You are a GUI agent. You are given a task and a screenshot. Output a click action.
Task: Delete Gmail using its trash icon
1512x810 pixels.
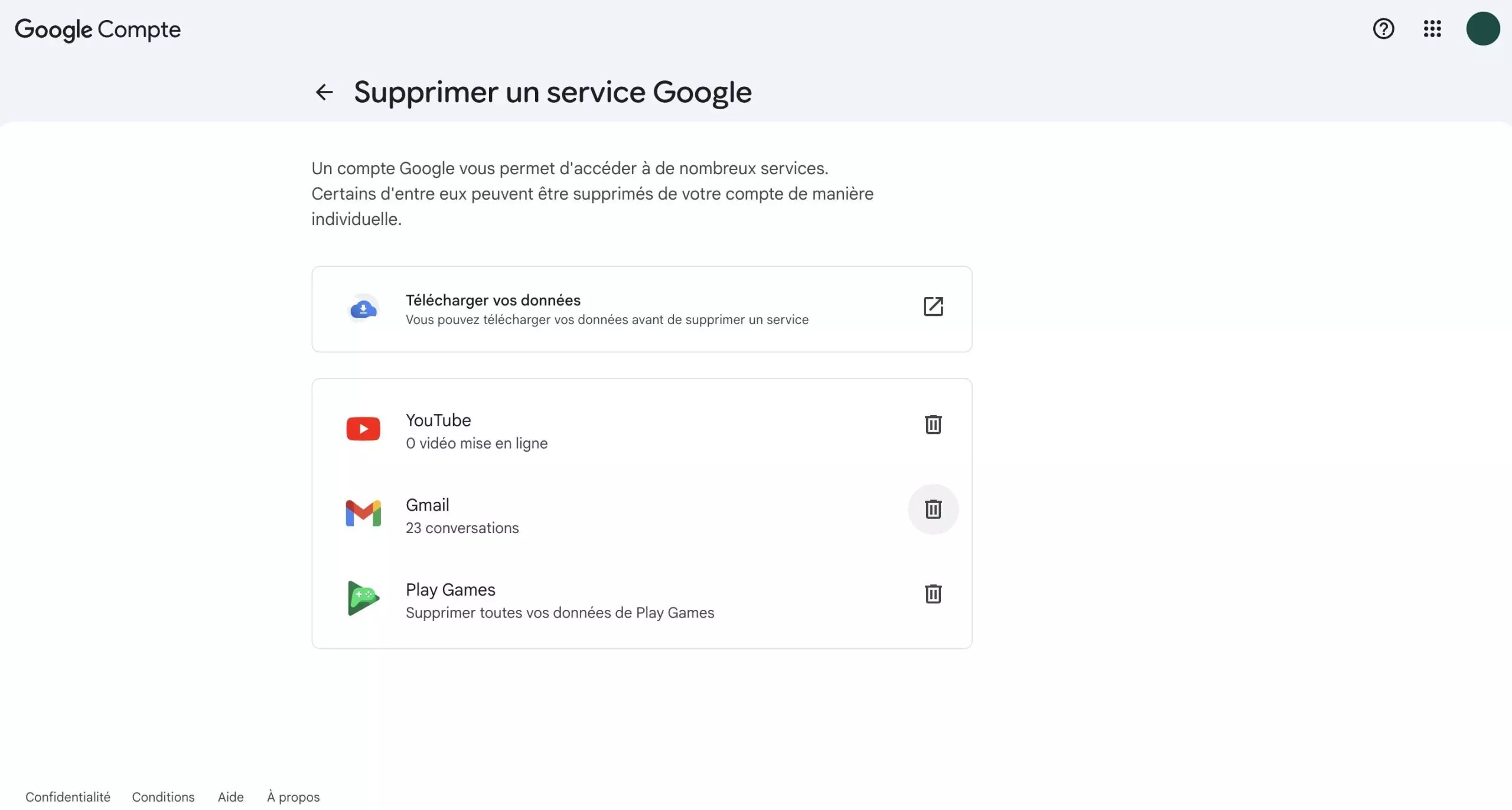point(933,509)
